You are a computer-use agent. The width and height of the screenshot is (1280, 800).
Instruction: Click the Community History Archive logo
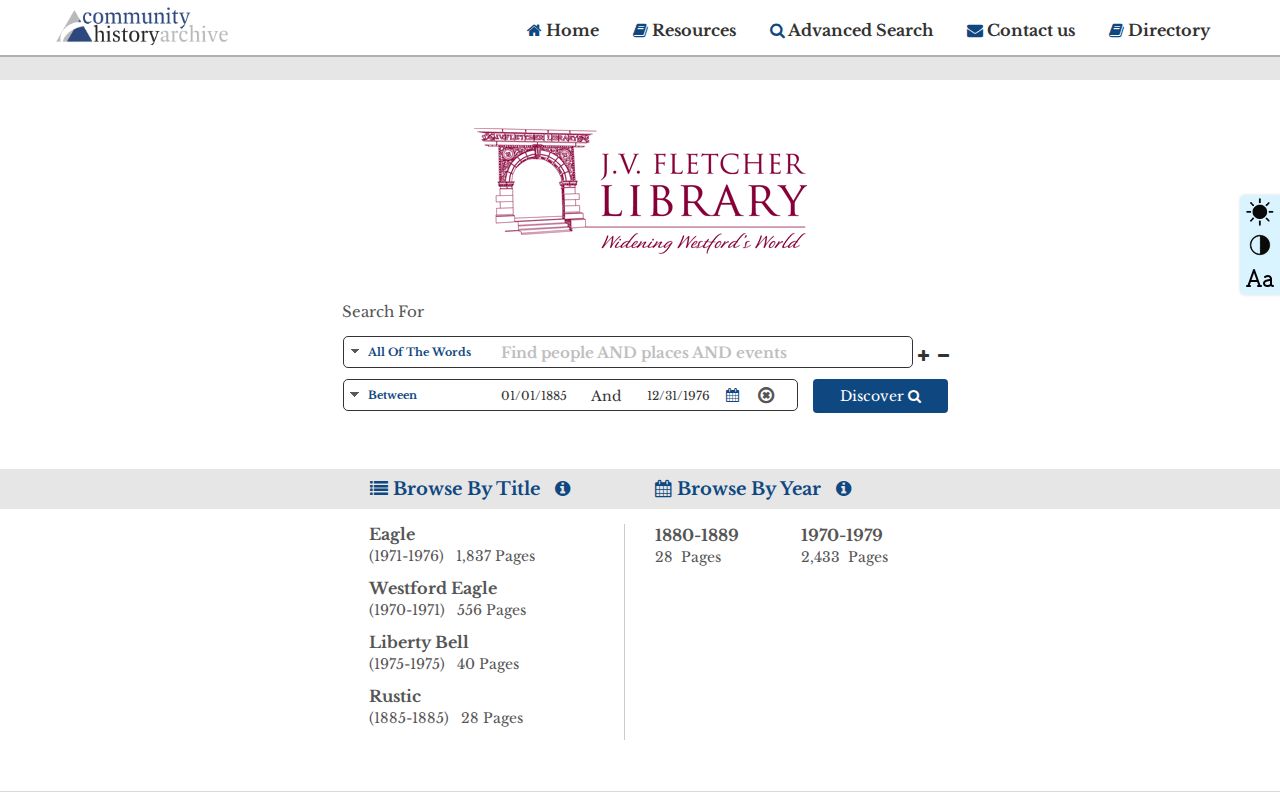click(143, 27)
